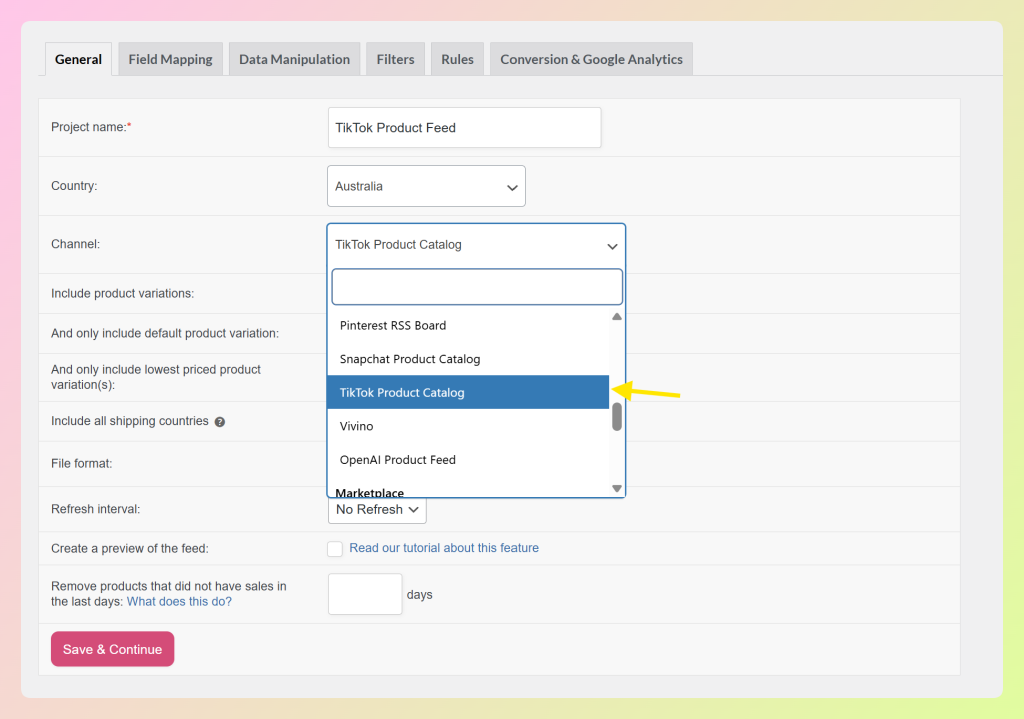This screenshot has height=719, width=1024.
Task: Open the Country dropdown showing Australia
Action: click(426, 186)
